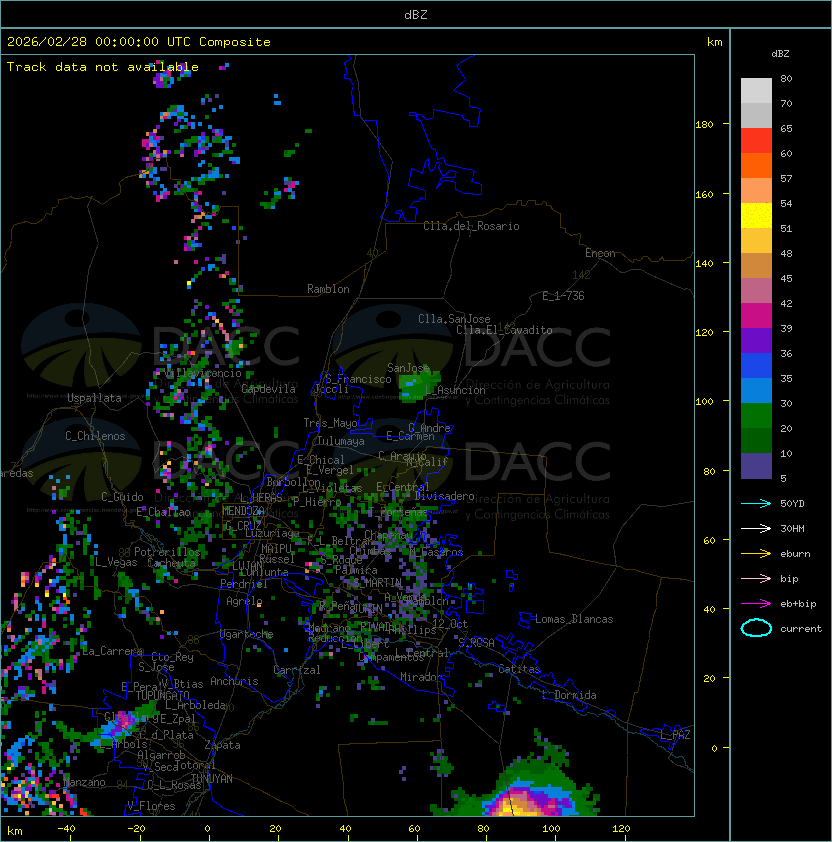Click the magenta echo cell near TUPUNGATO
The image size is (832, 842).
(125, 721)
